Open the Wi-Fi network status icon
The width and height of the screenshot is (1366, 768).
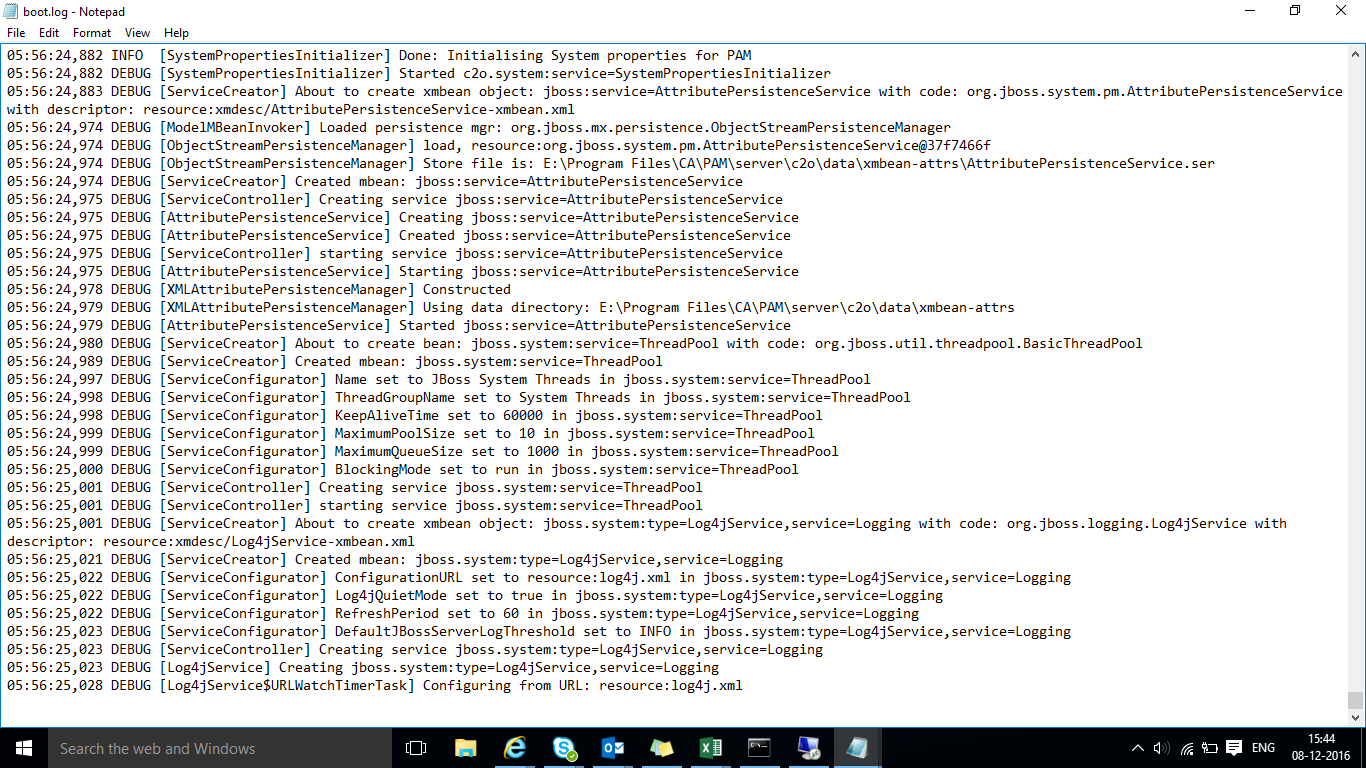tap(1186, 747)
